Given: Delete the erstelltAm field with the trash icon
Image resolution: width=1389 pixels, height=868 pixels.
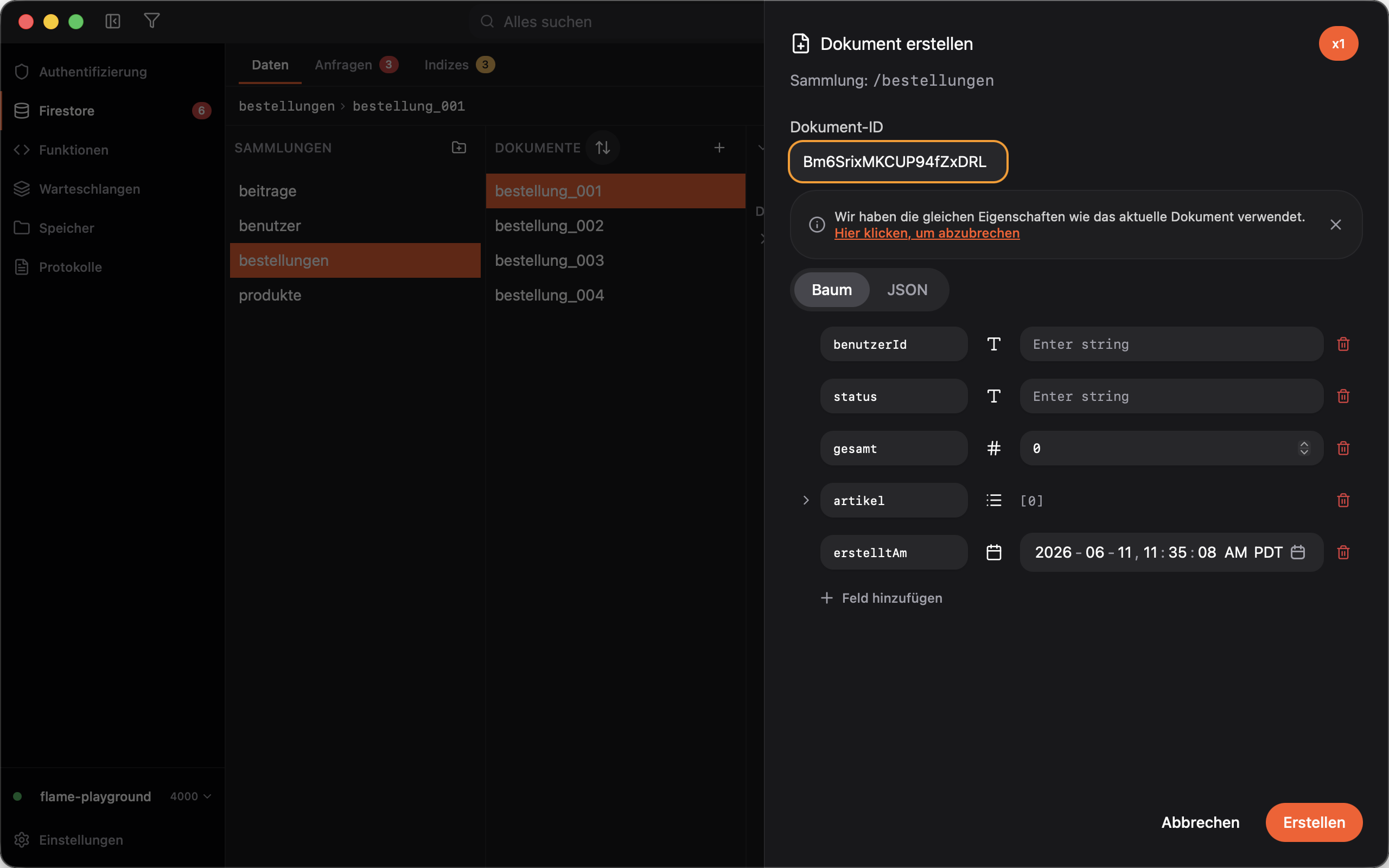Looking at the screenshot, I should tap(1343, 552).
